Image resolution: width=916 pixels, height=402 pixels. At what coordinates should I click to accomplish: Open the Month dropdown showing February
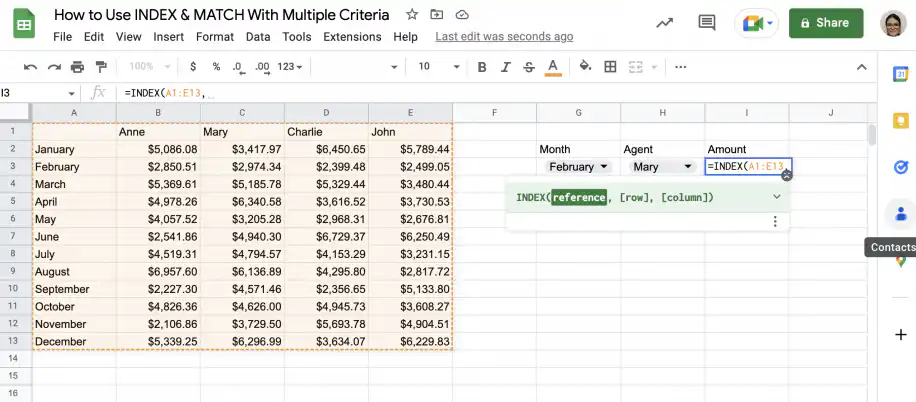(578, 167)
